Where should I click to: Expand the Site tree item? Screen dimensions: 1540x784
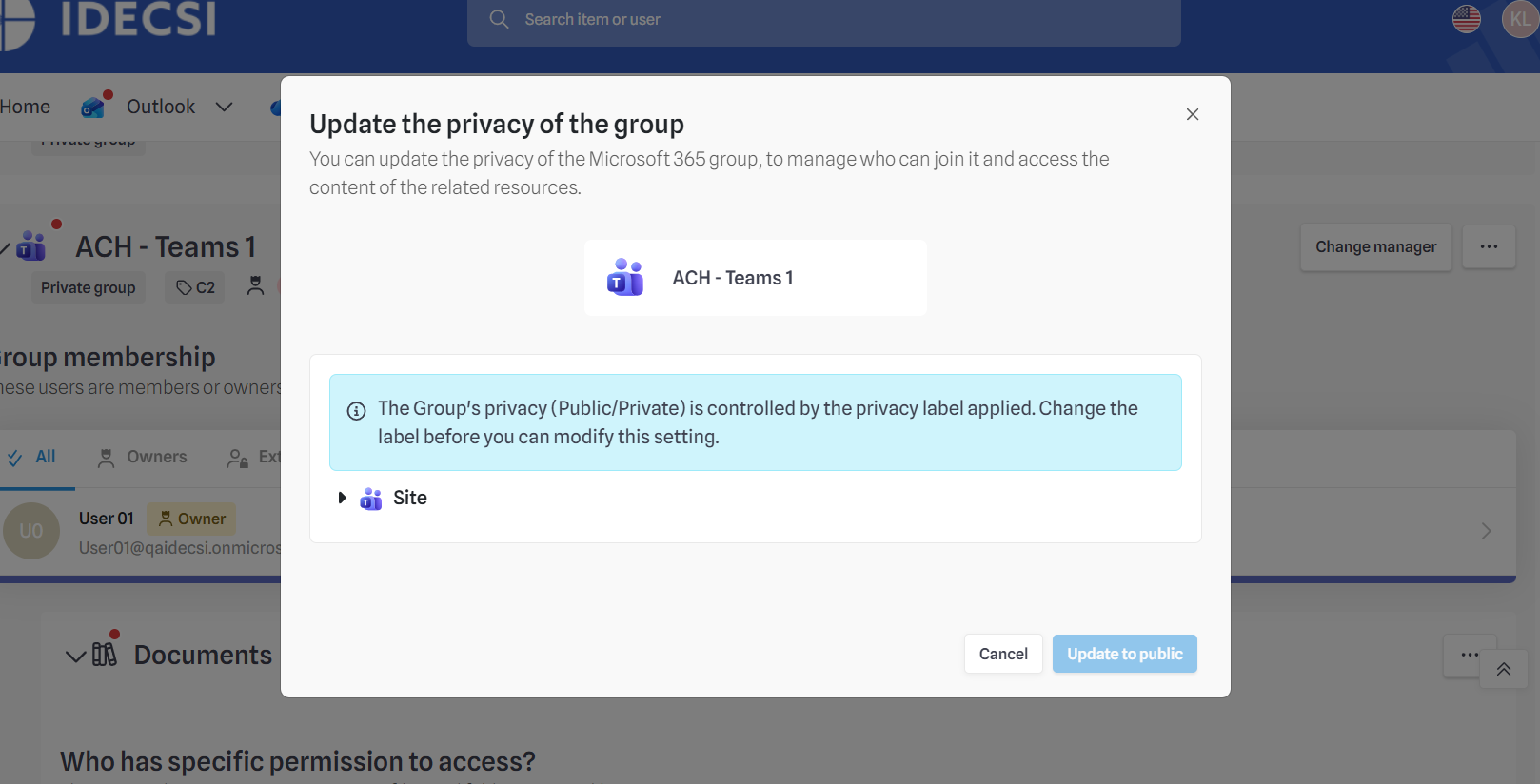click(x=342, y=498)
